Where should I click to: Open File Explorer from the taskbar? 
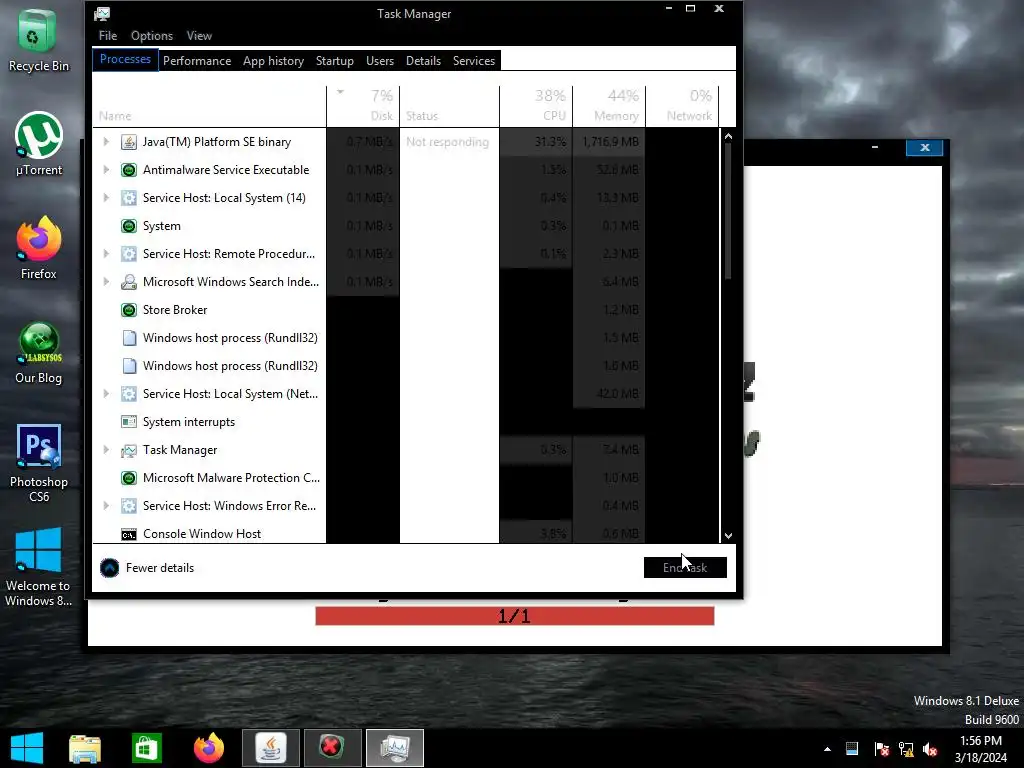pos(85,748)
